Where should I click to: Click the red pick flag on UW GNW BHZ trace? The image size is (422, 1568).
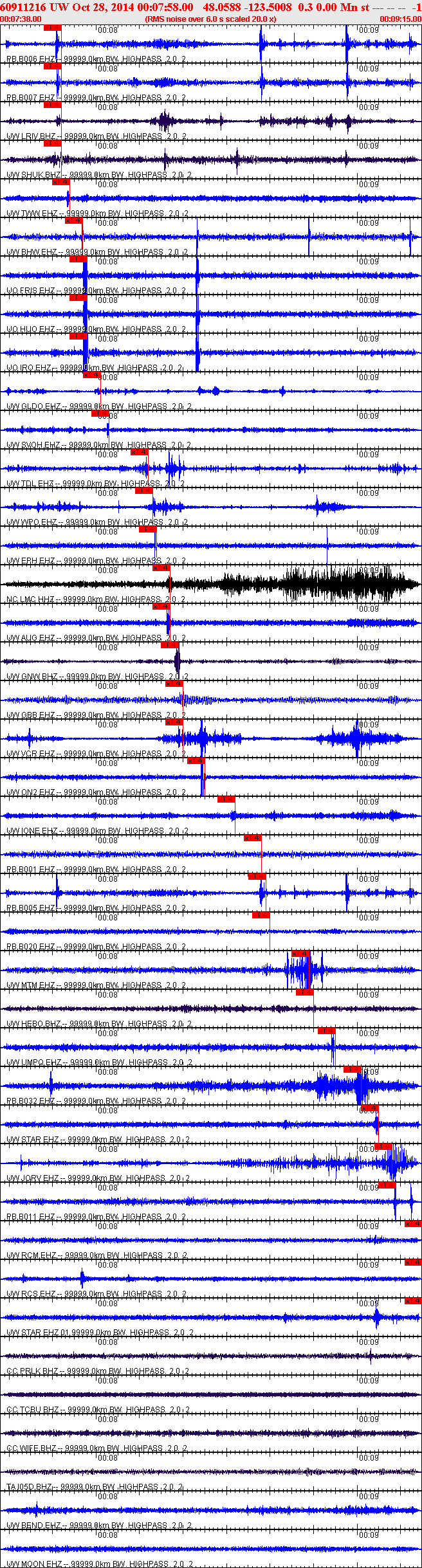[169, 645]
